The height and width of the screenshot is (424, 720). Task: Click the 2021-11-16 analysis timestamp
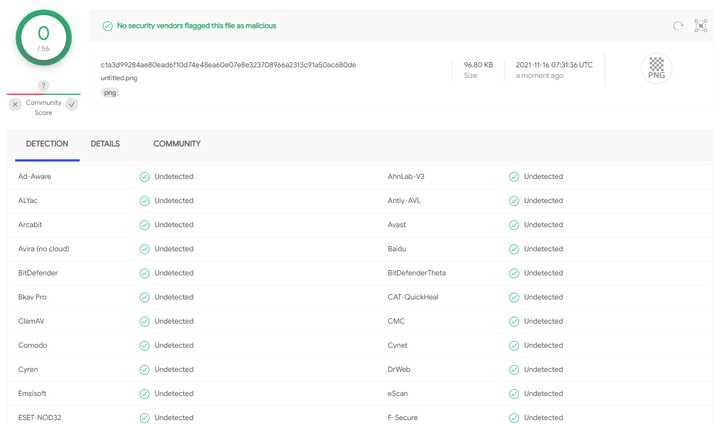coord(553,64)
